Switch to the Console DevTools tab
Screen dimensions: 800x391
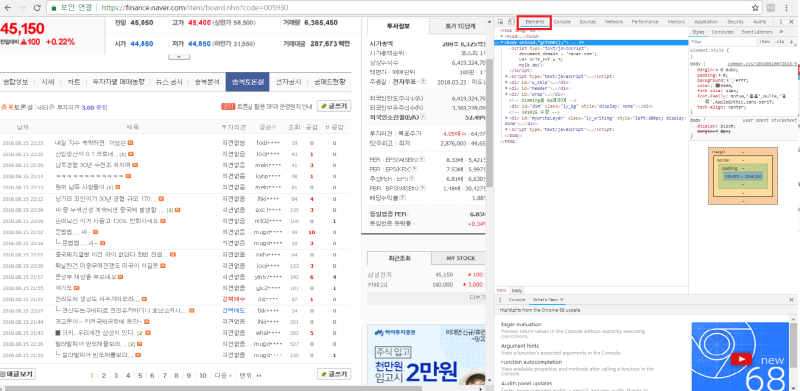coord(562,22)
